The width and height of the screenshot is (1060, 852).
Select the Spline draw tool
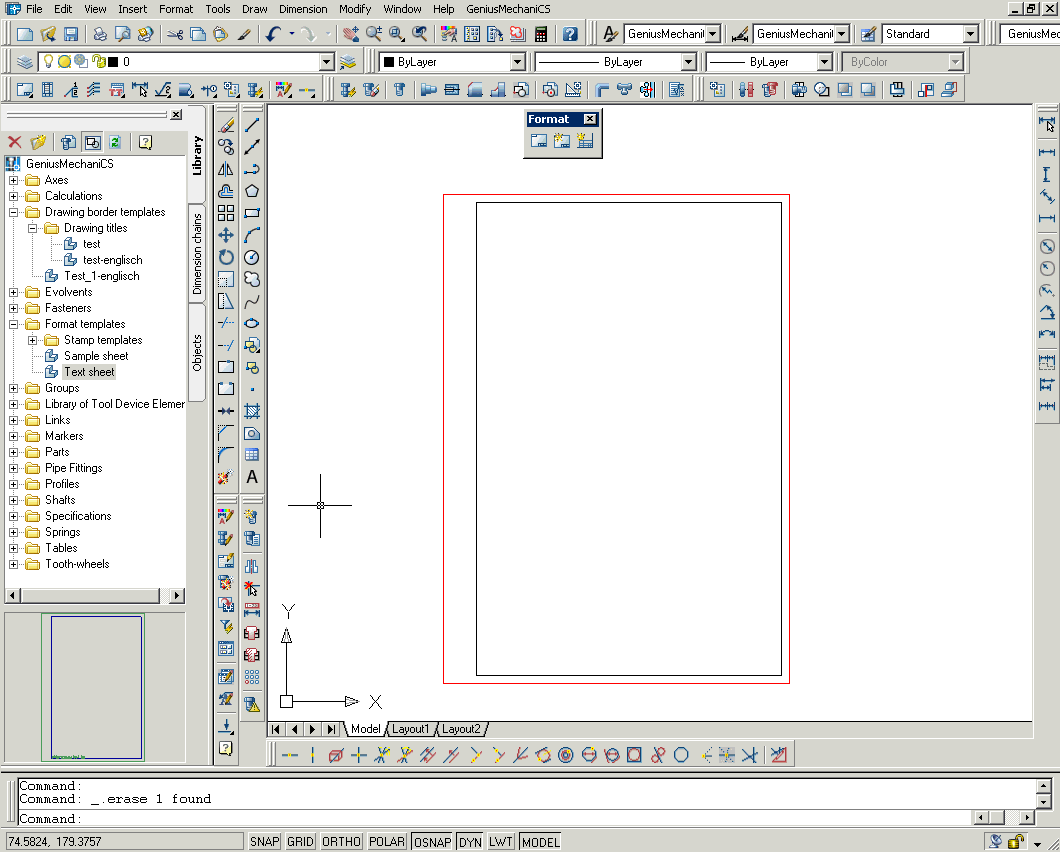pos(251,302)
